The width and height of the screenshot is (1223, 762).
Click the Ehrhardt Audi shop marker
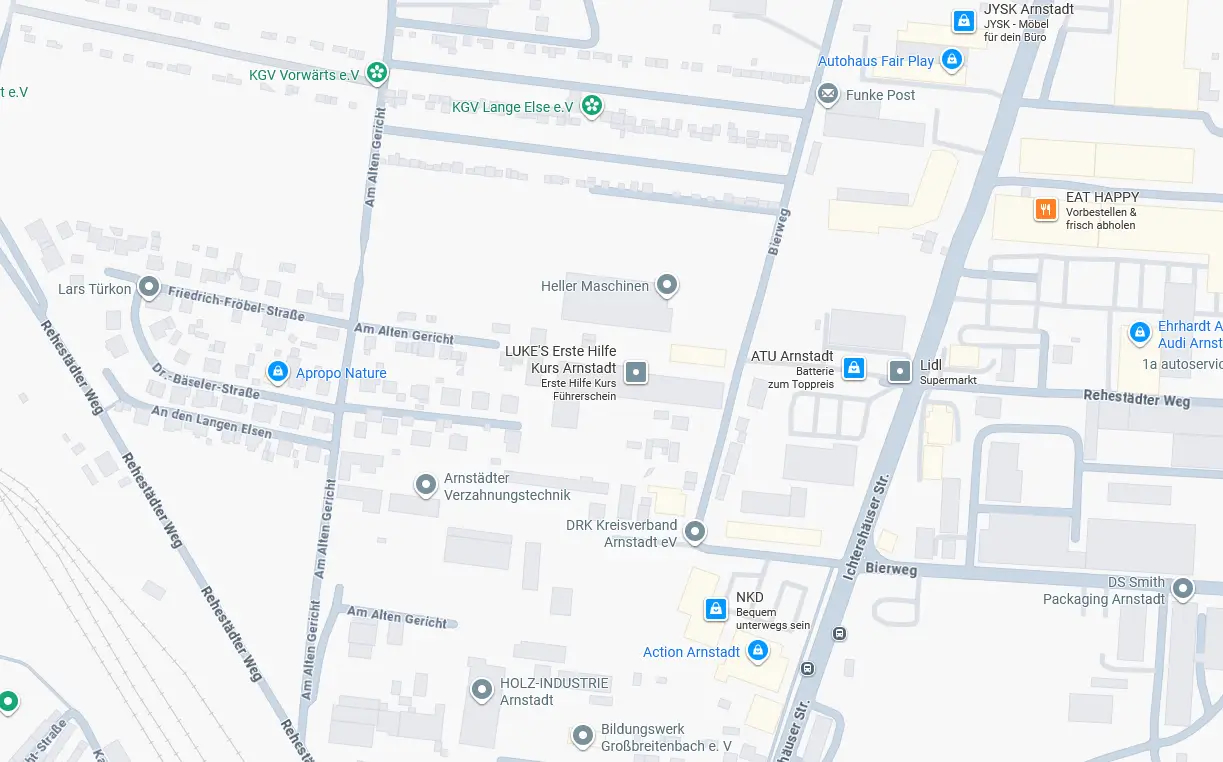pos(1139,332)
